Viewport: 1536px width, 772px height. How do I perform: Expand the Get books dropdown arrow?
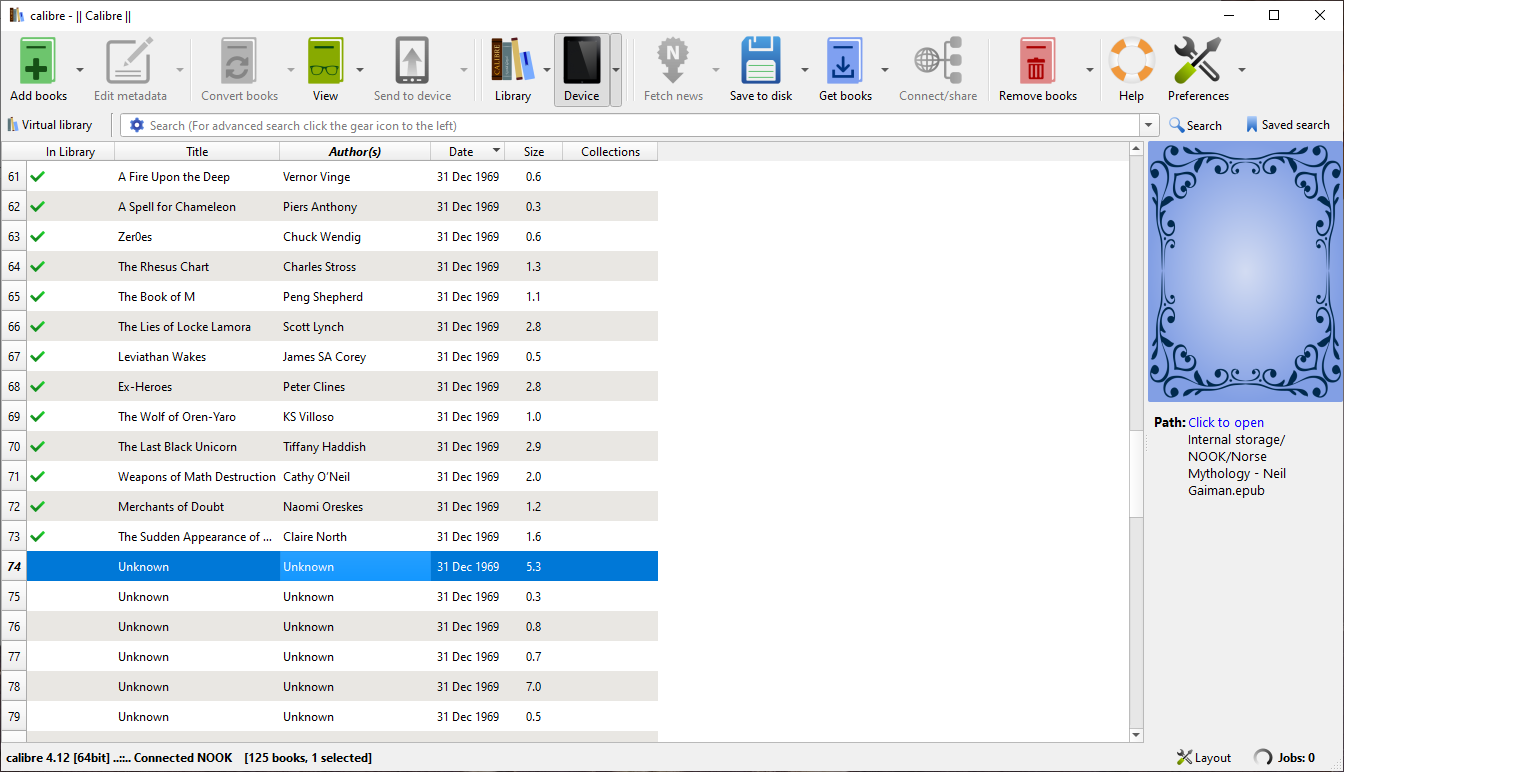(x=885, y=70)
